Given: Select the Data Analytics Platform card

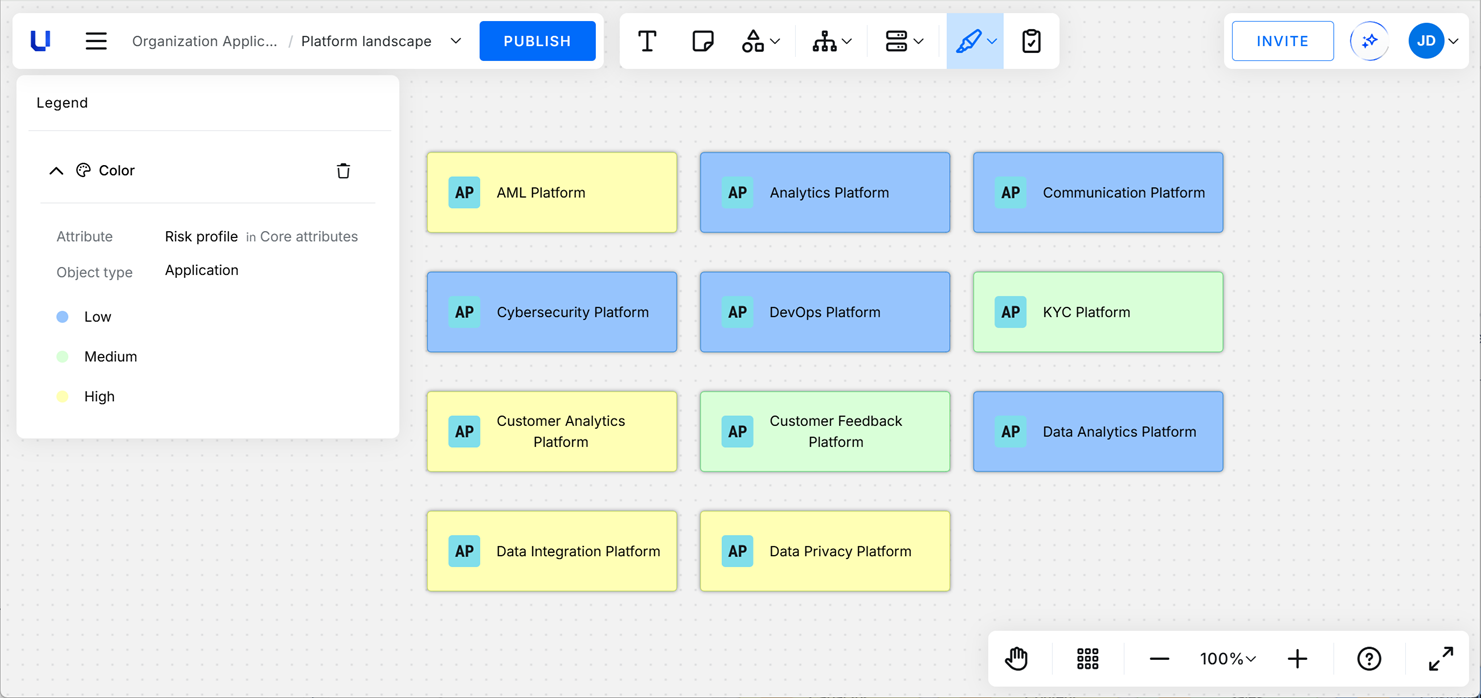Looking at the screenshot, I should 1098,432.
